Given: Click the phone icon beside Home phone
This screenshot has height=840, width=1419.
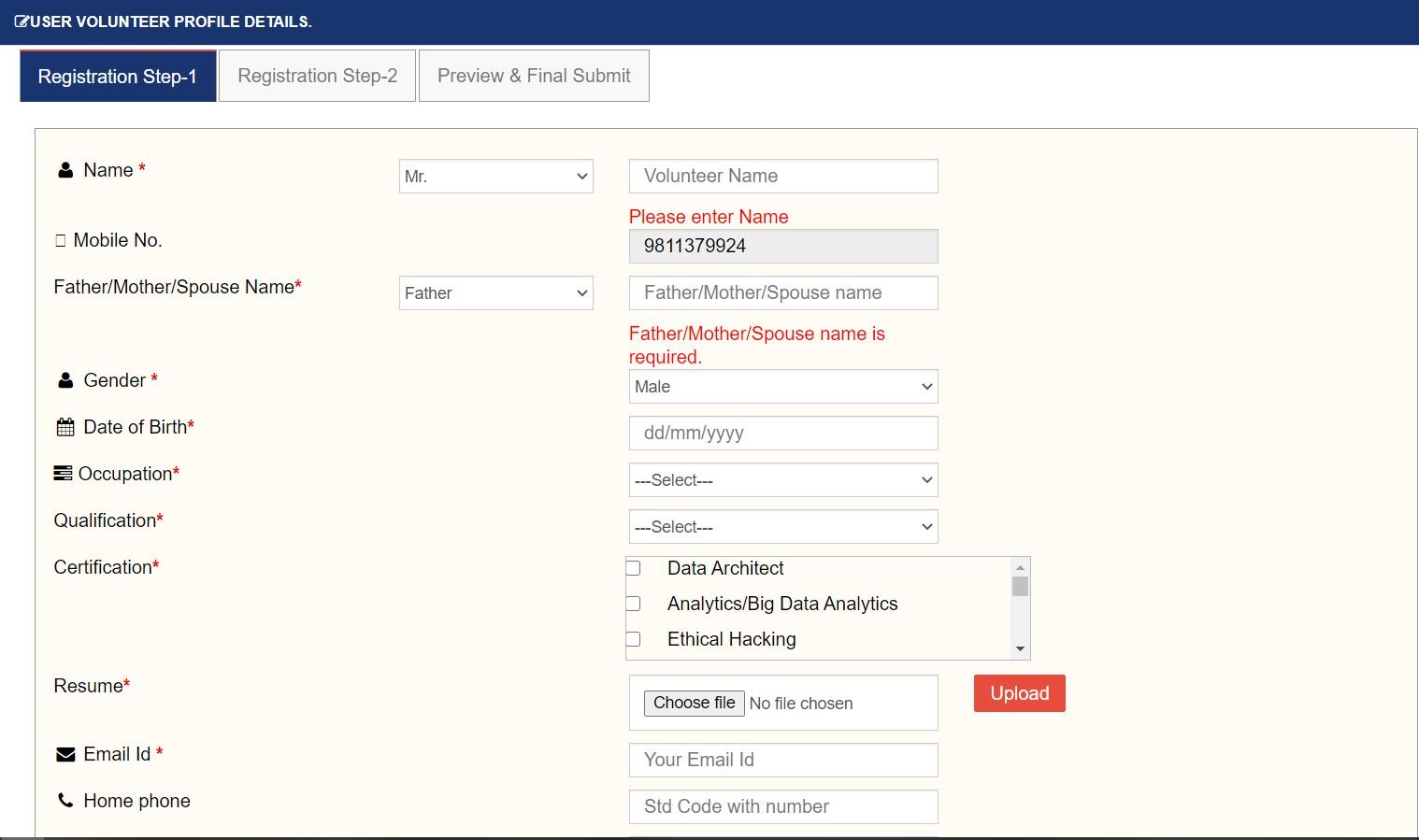Looking at the screenshot, I should 65,801.
